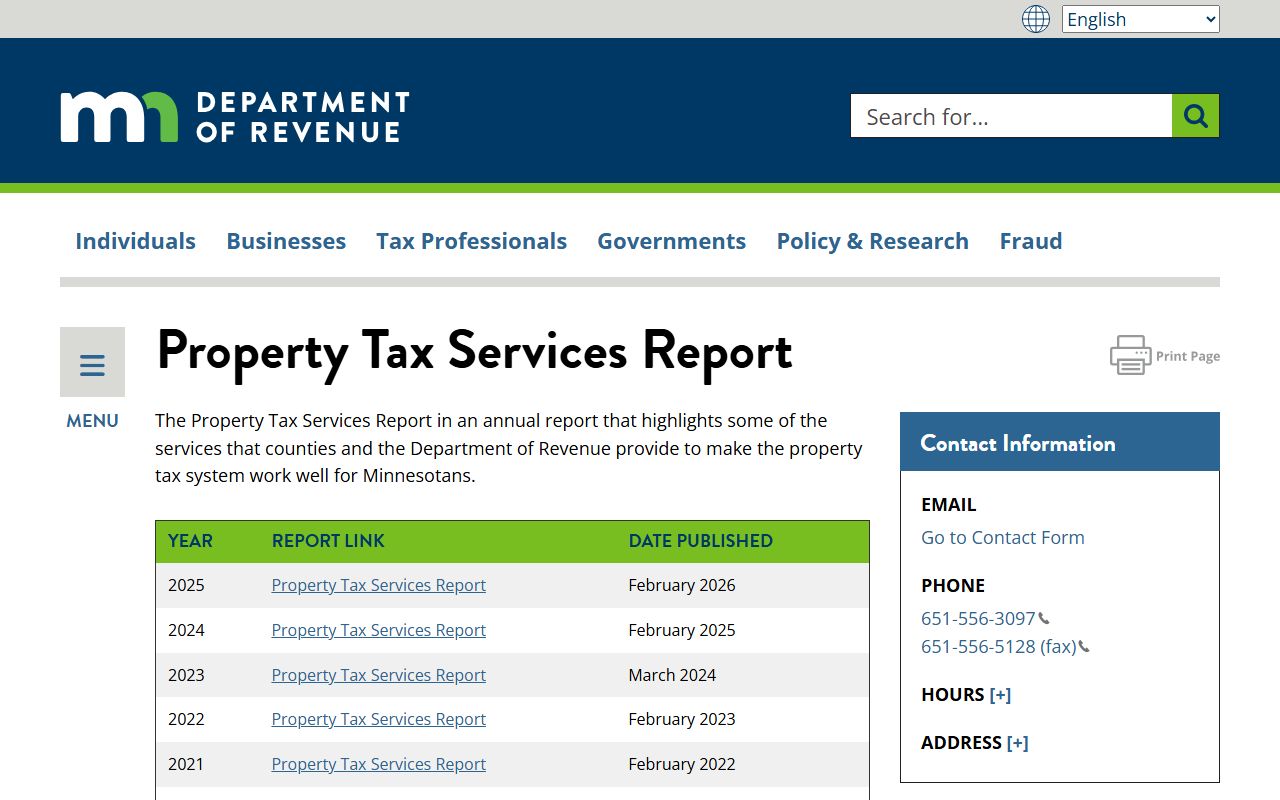Open the English language dropdown
The height and width of the screenshot is (800, 1280).
[1141, 19]
